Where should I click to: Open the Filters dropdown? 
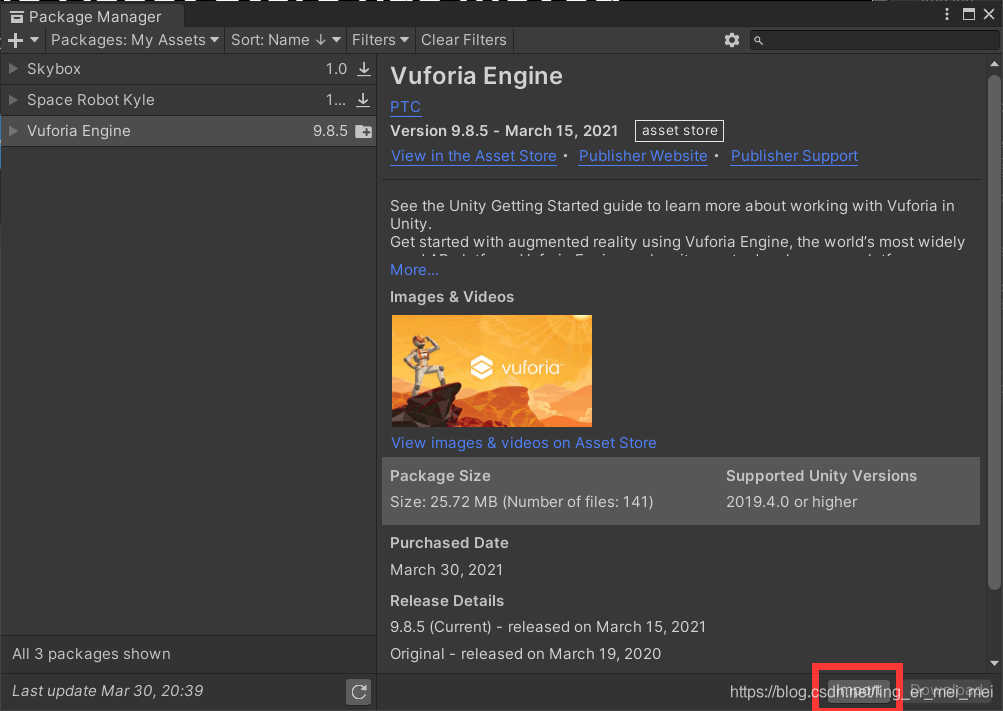click(x=380, y=40)
